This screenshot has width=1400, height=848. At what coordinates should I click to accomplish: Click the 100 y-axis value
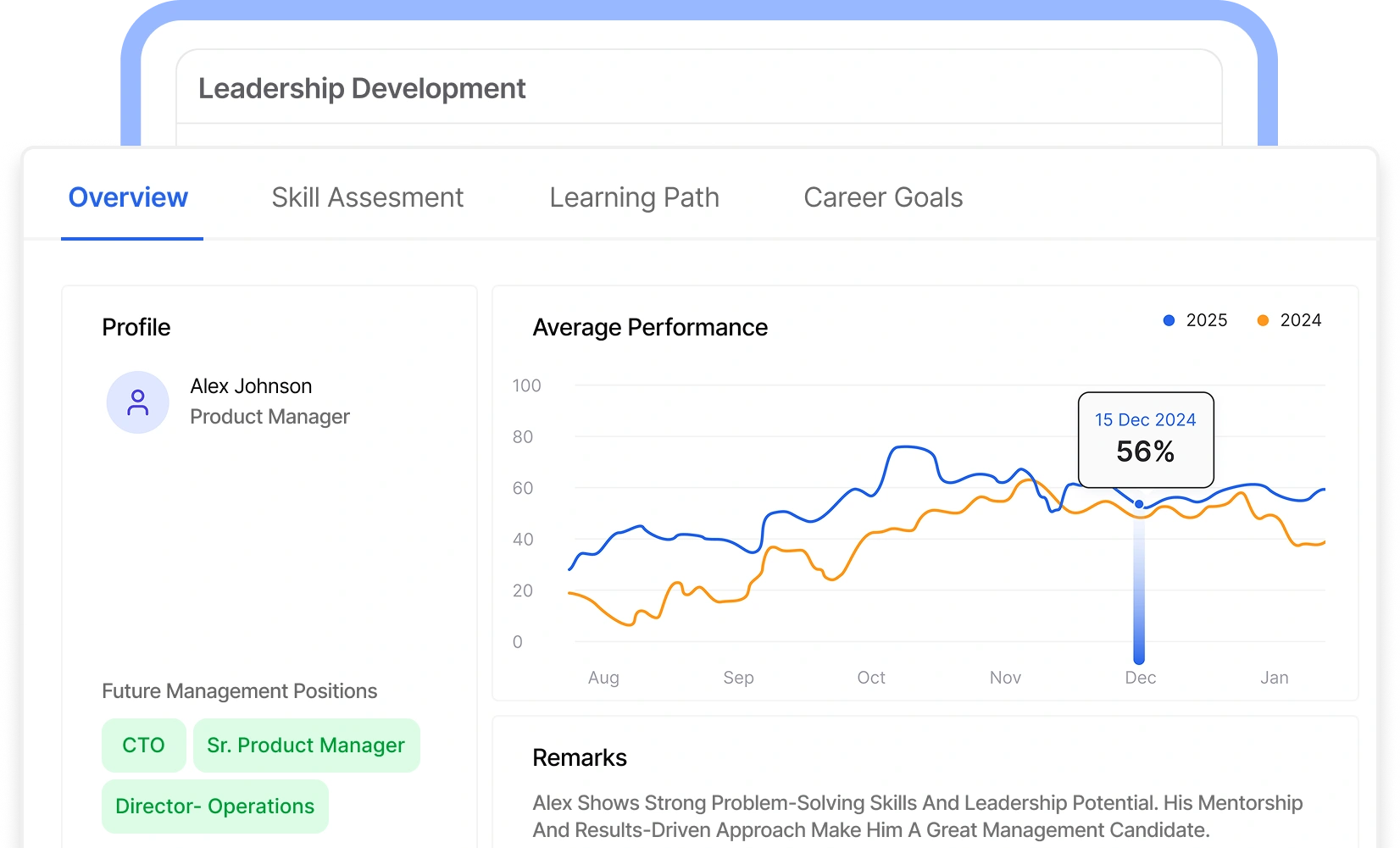[x=526, y=385]
